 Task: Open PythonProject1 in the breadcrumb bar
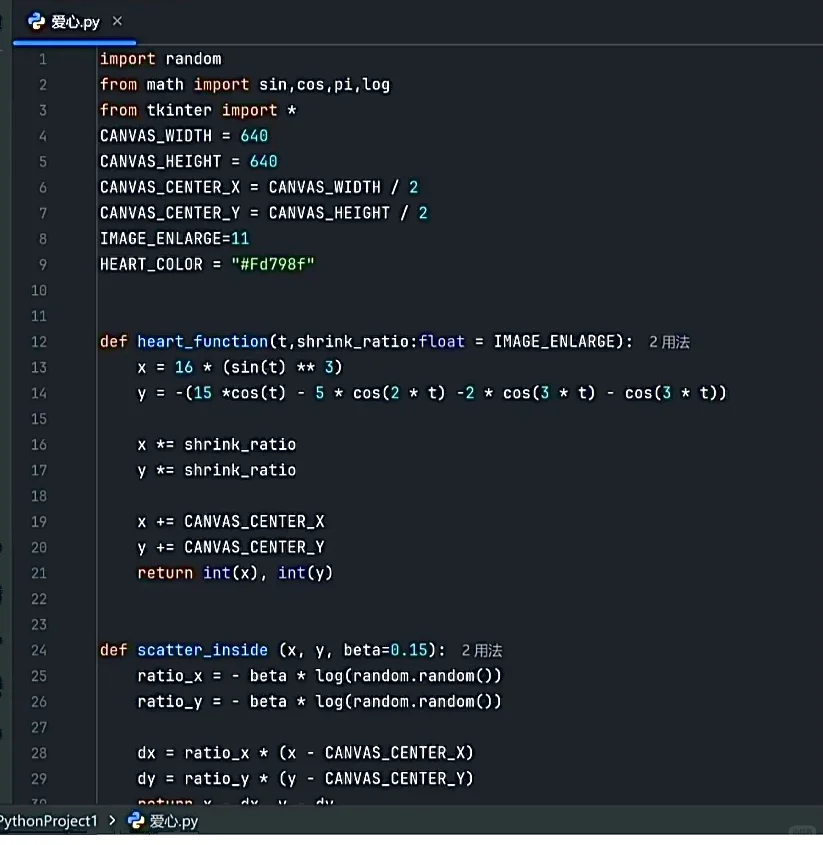coord(49,821)
